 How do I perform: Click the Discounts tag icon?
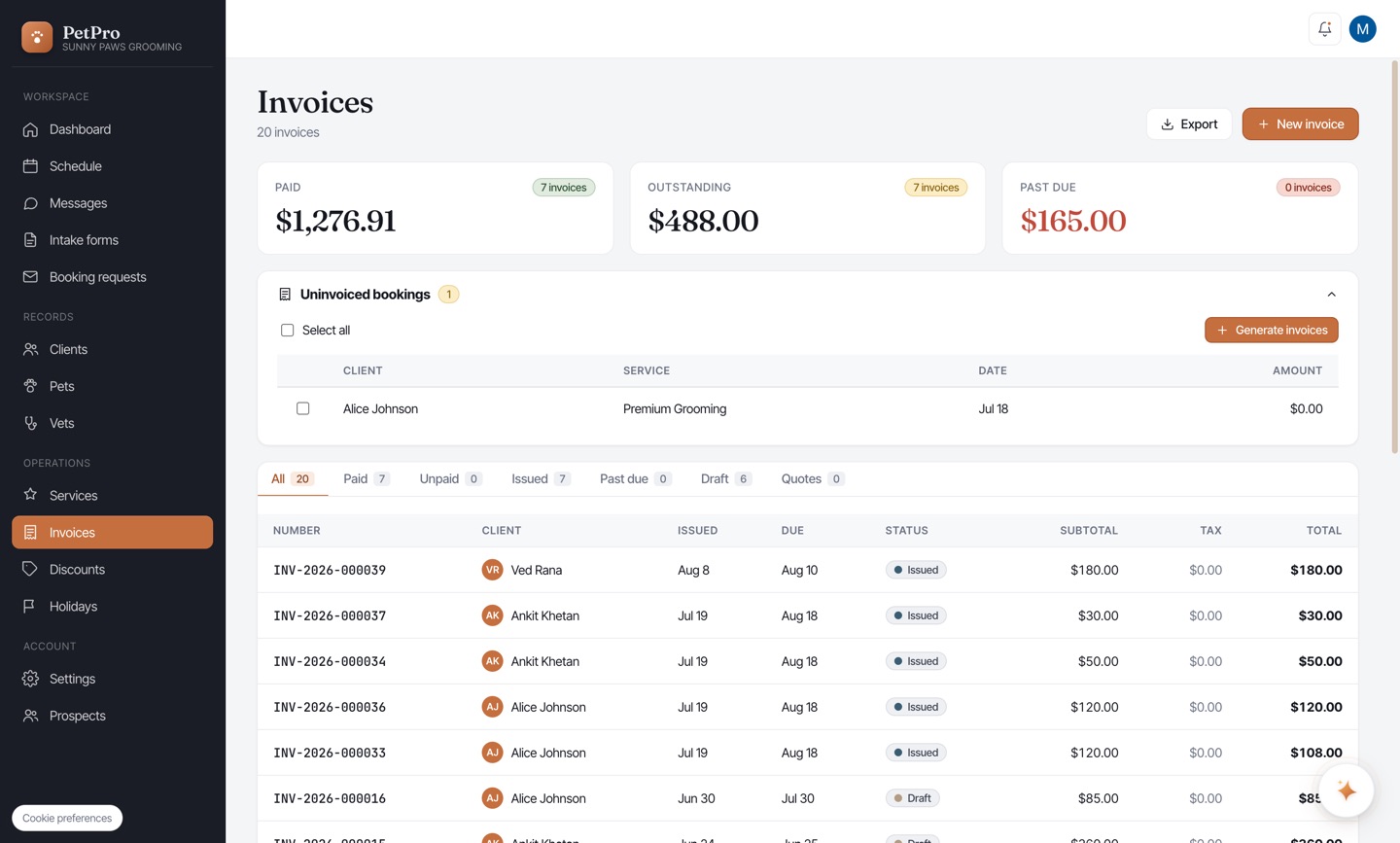31,569
